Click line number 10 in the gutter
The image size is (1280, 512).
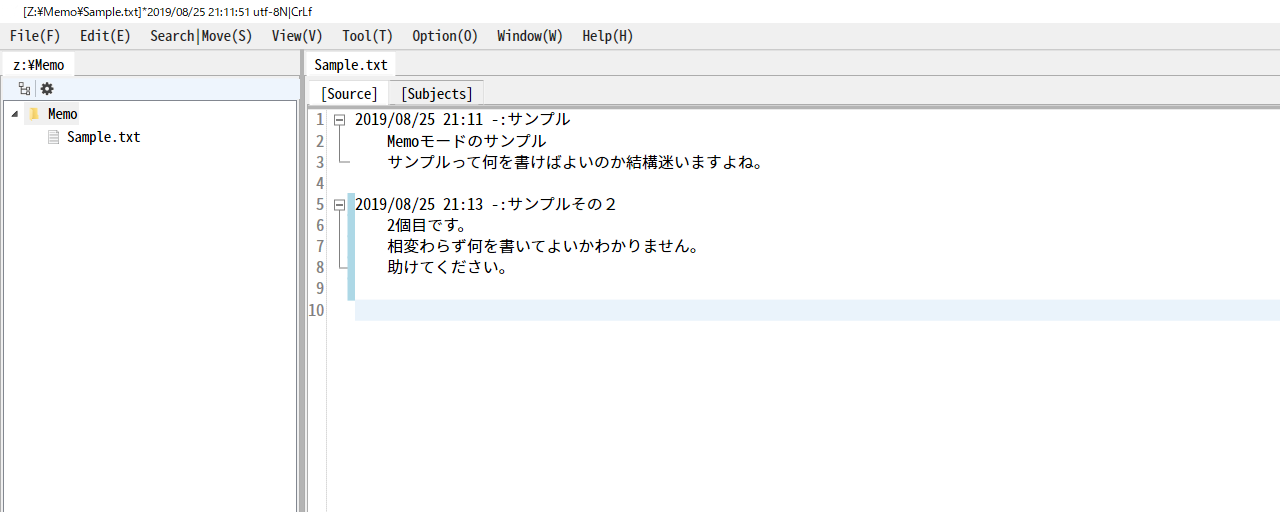pyautogui.click(x=316, y=310)
